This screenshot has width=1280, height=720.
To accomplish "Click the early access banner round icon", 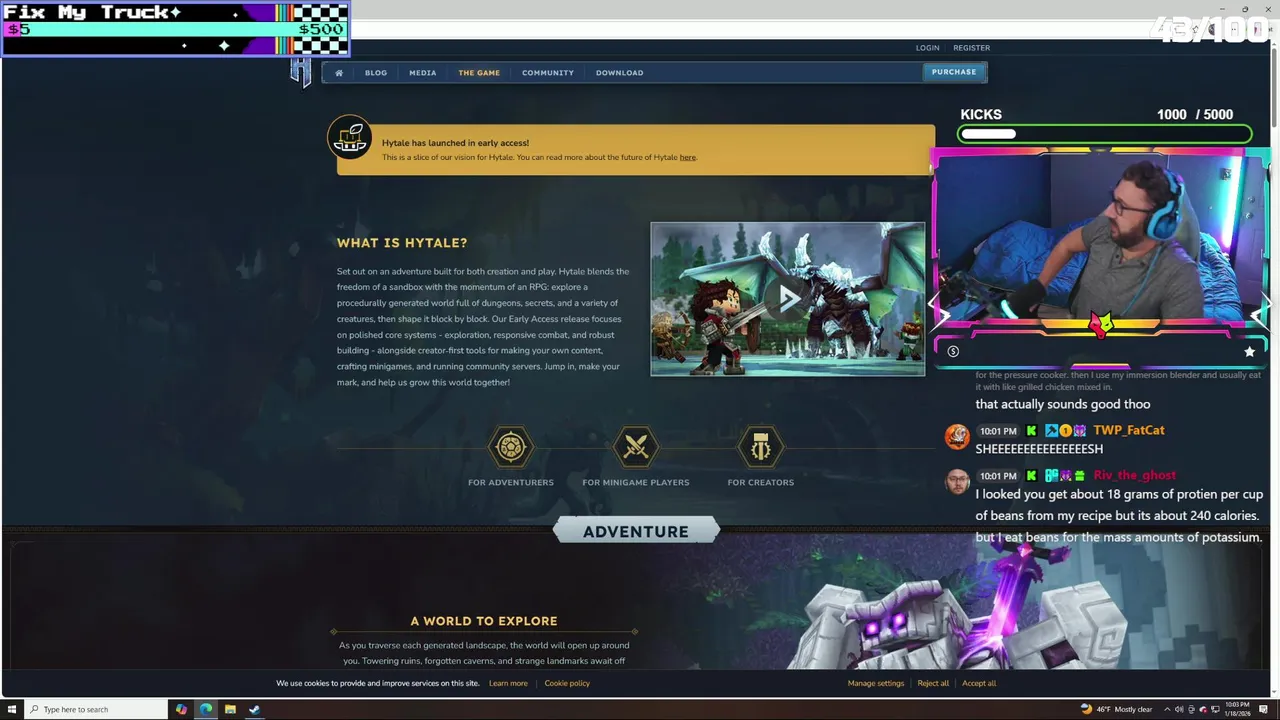I will click(350, 139).
